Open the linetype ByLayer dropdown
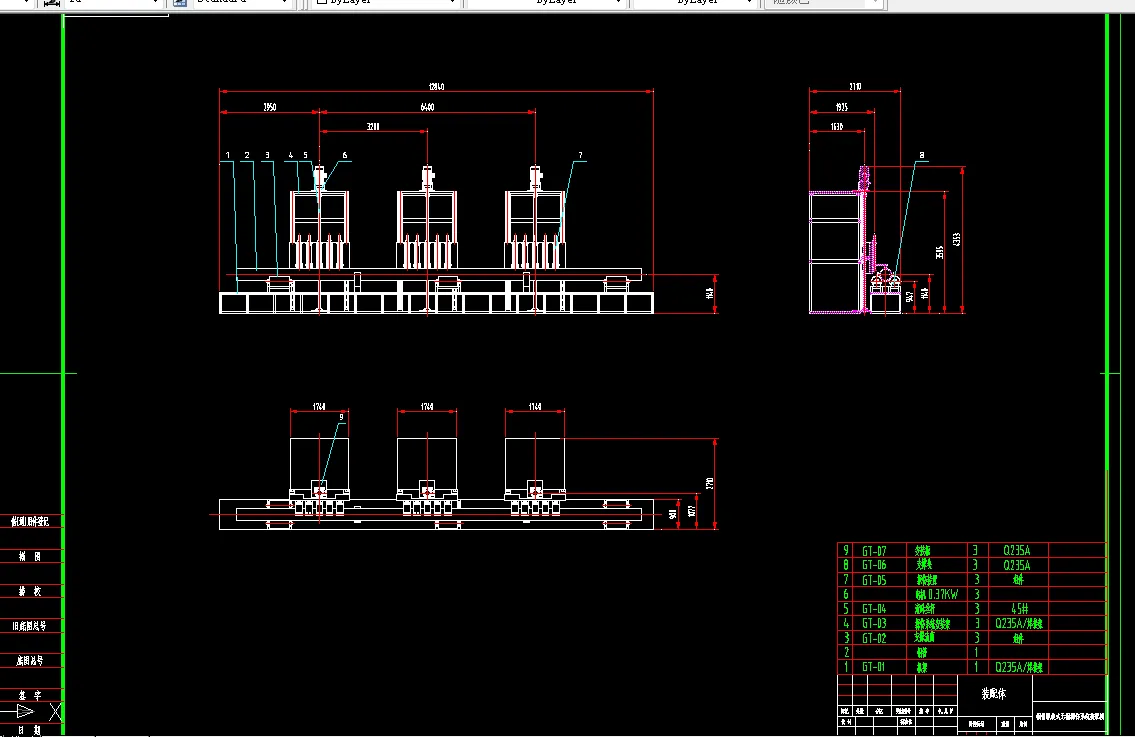1135x737 pixels. tap(547, 2)
